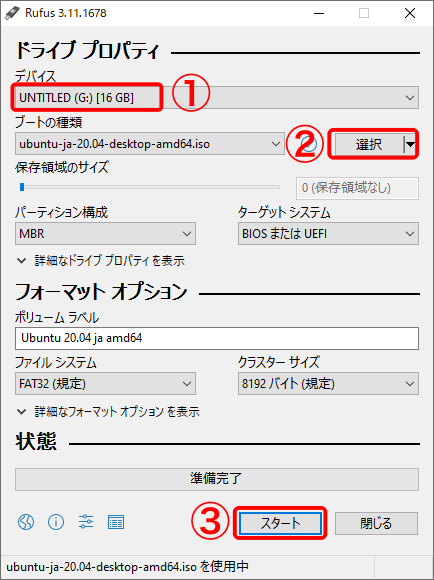Click the 閉じる button
The width and height of the screenshot is (434, 580).
click(376, 523)
